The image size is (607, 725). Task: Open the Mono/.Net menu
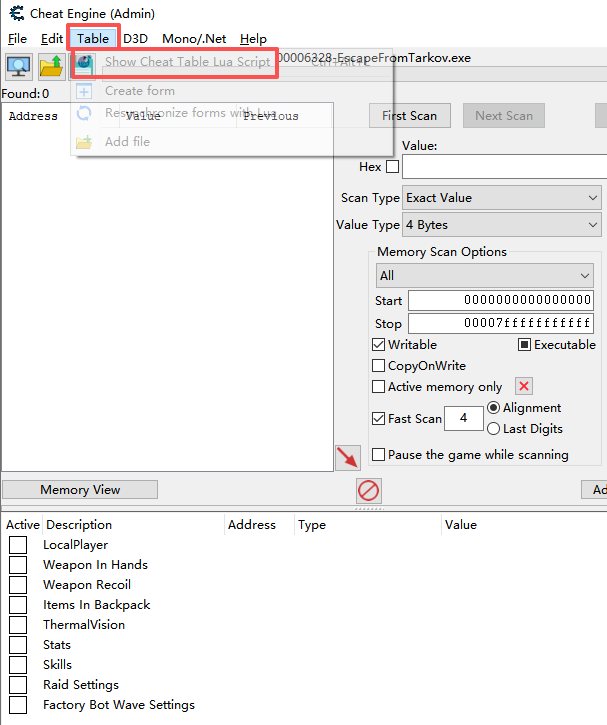(x=195, y=39)
